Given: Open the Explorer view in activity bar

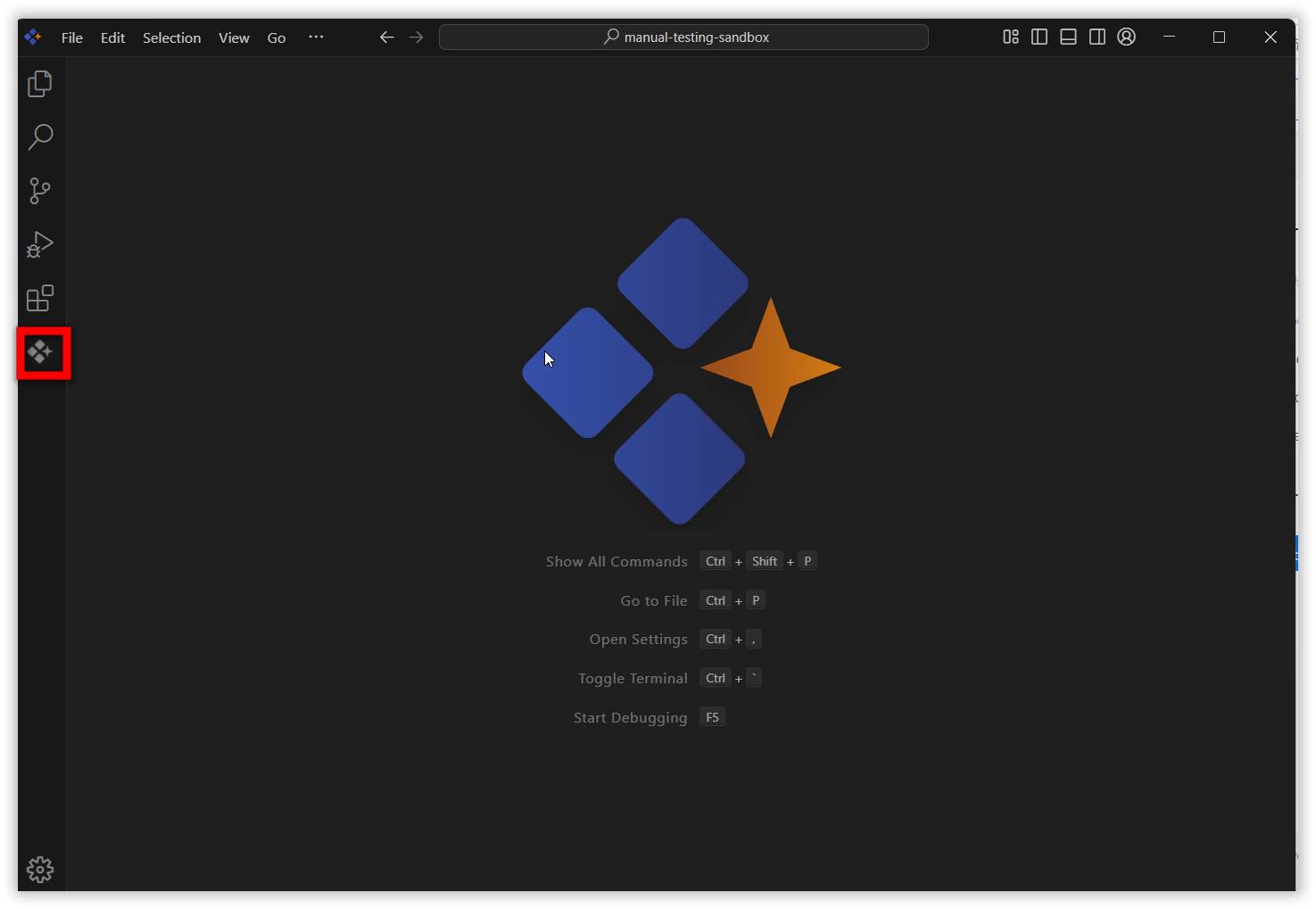Looking at the screenshot, I should coord(40,84).
